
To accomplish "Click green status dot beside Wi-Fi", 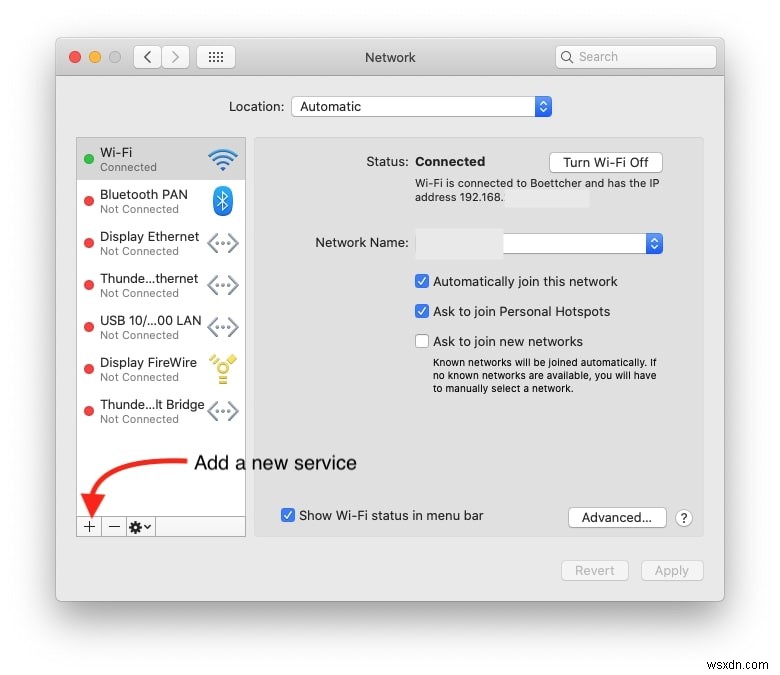I will (x=89, y=159).
